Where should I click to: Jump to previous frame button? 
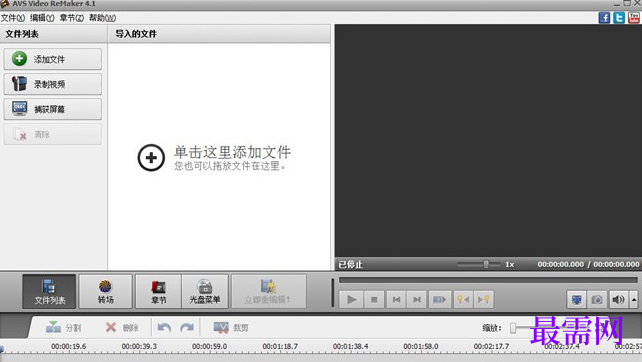coord(396,300)
